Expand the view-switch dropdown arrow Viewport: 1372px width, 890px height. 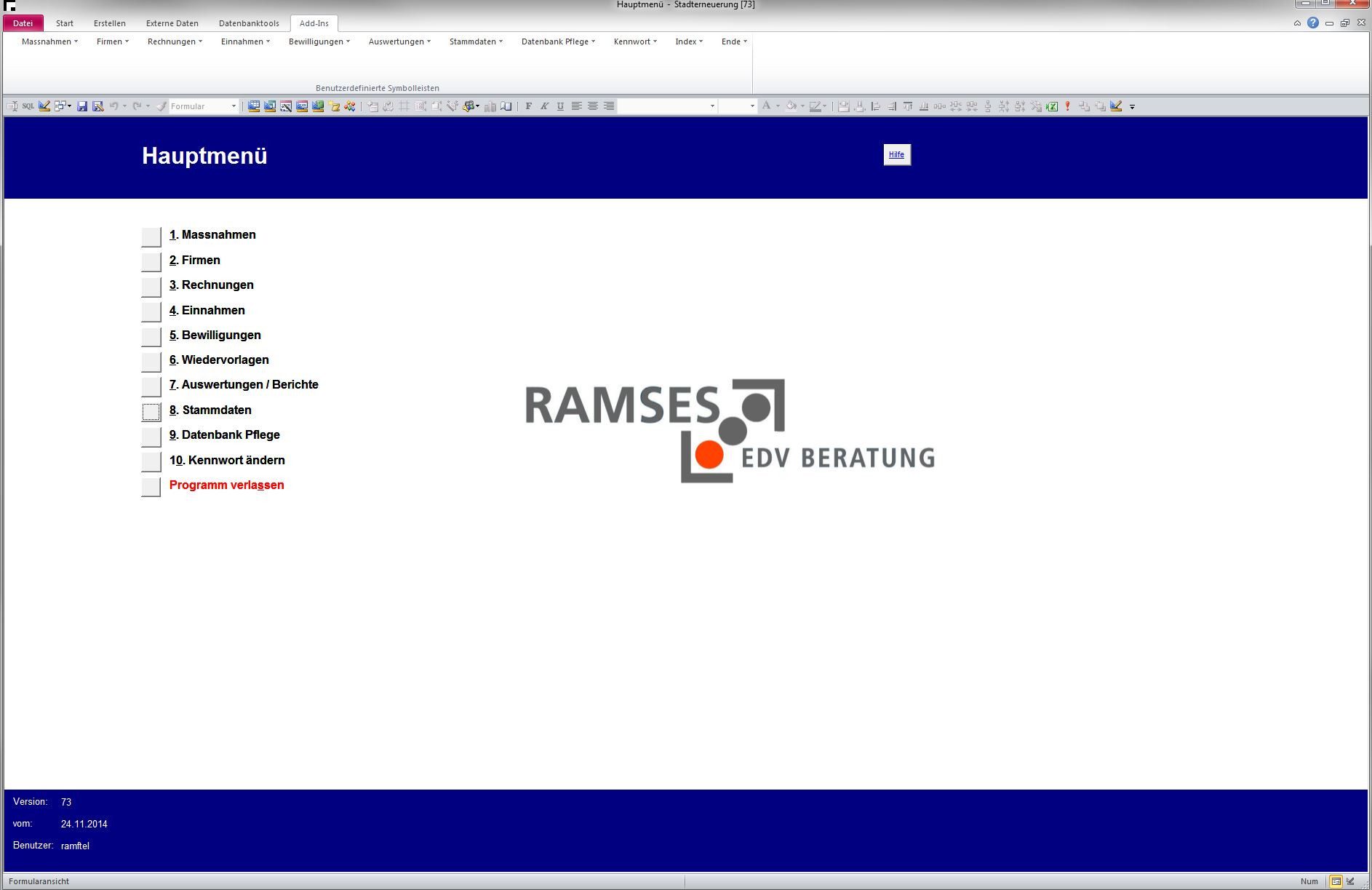pos(70,106)
